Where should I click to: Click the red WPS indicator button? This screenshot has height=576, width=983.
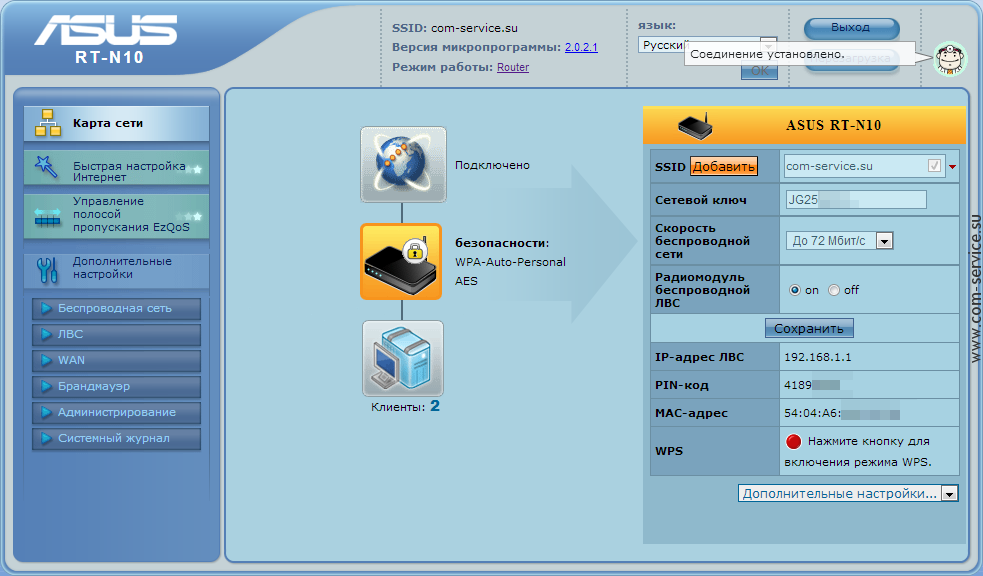[793, 441]
